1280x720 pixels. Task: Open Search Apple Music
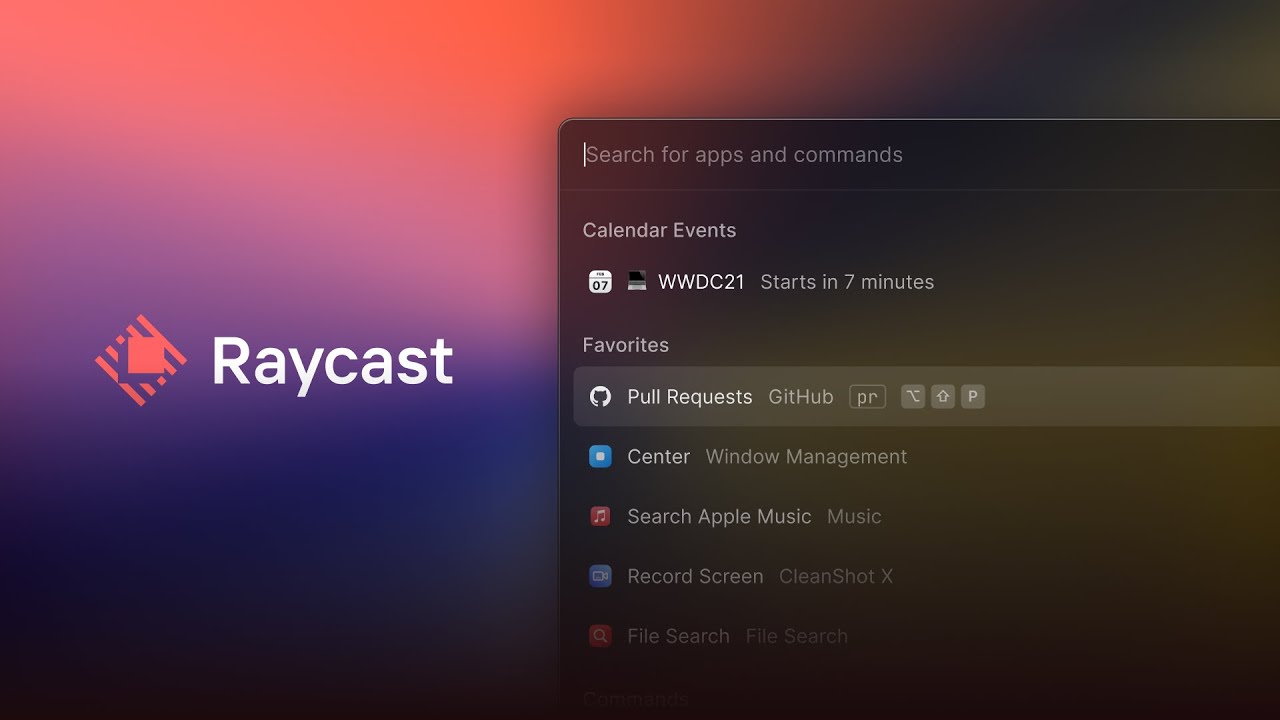(x=719, y=516)
